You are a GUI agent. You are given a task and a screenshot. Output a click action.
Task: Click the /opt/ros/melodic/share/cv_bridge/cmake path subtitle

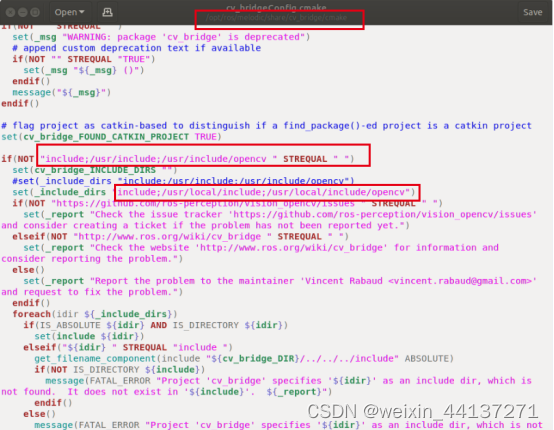pos(276,18)
